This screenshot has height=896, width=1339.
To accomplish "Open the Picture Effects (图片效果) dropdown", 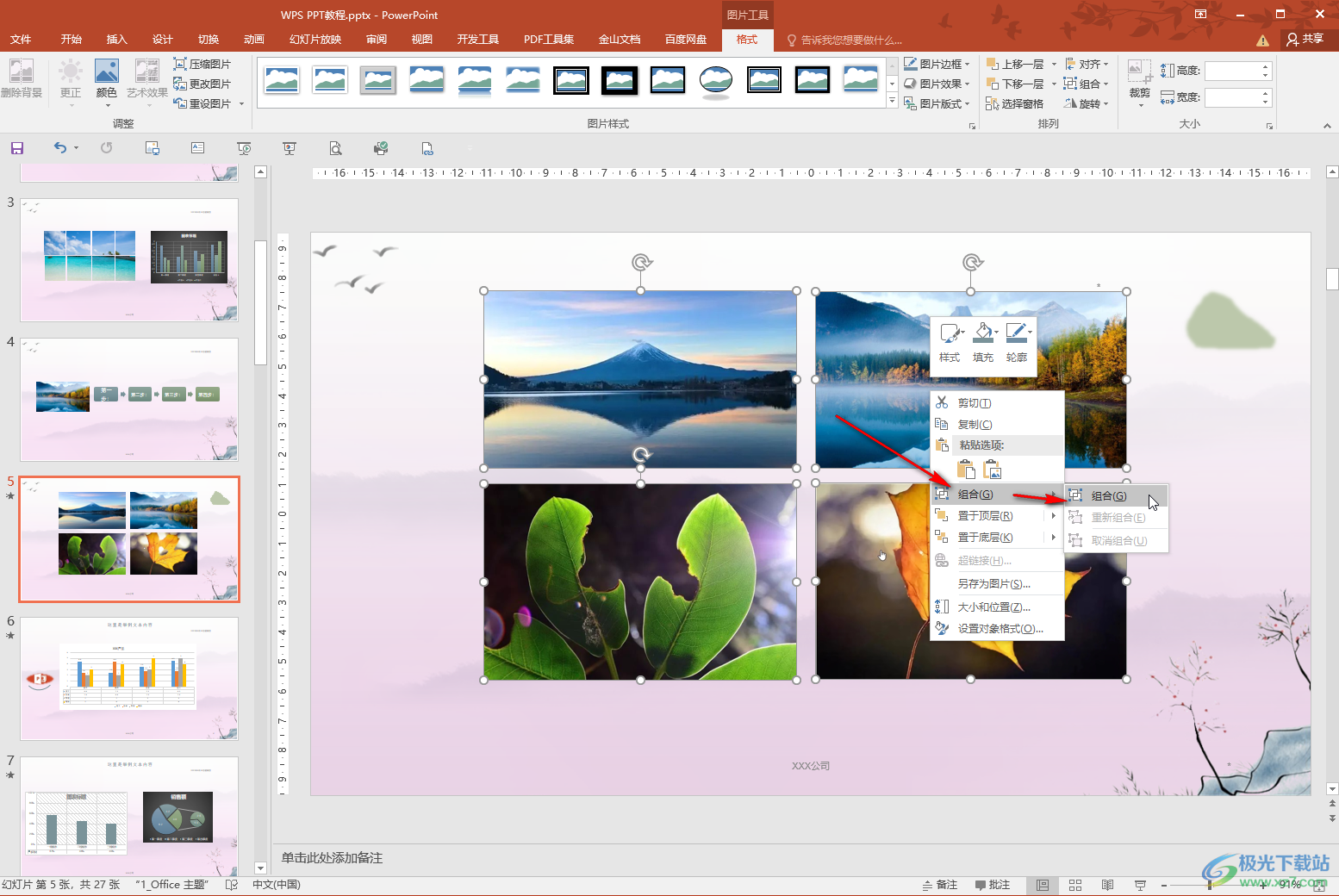I will (937, 84).
